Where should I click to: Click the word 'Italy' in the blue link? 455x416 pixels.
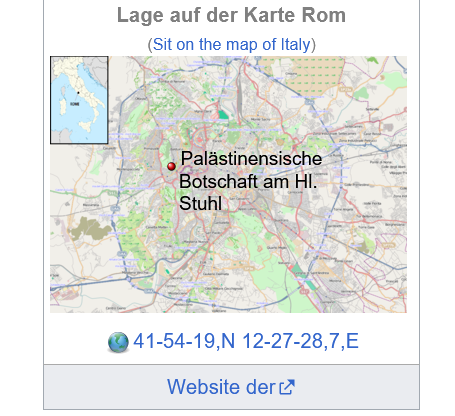[296, 44]
